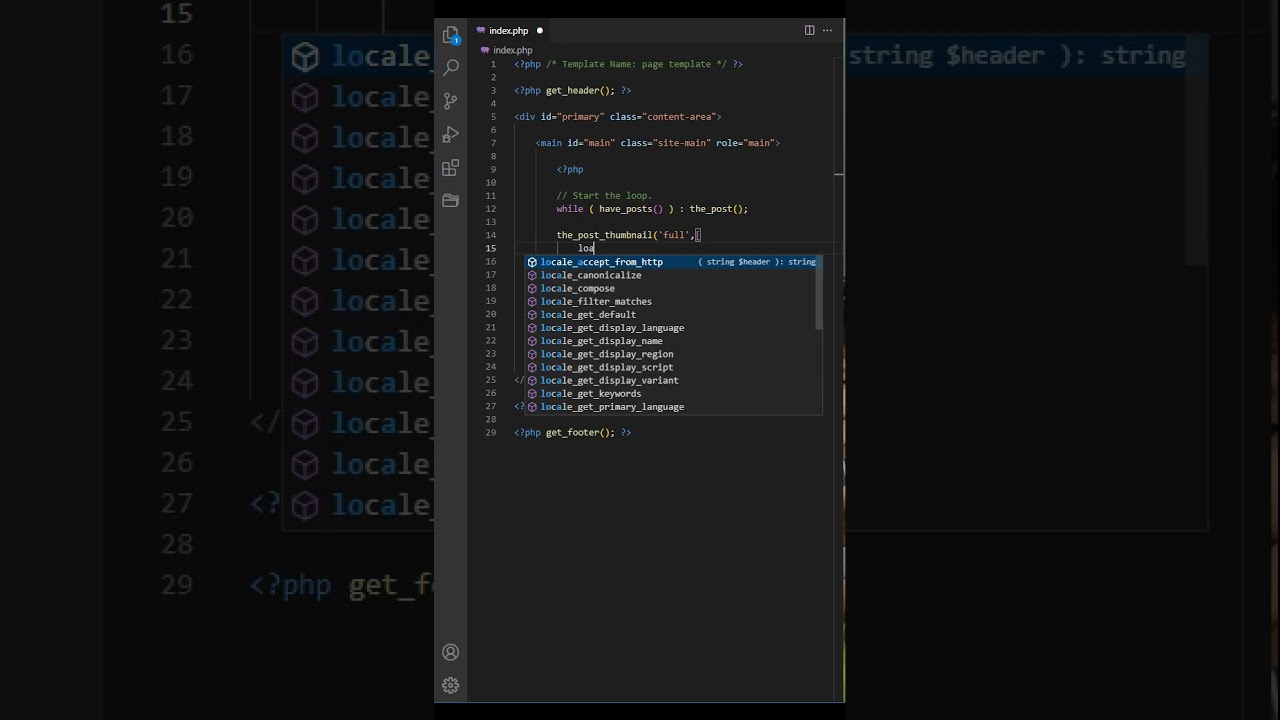Click the while have_posts() line
The height and width of the screenshot is (720, 1280).
[652, 209]
